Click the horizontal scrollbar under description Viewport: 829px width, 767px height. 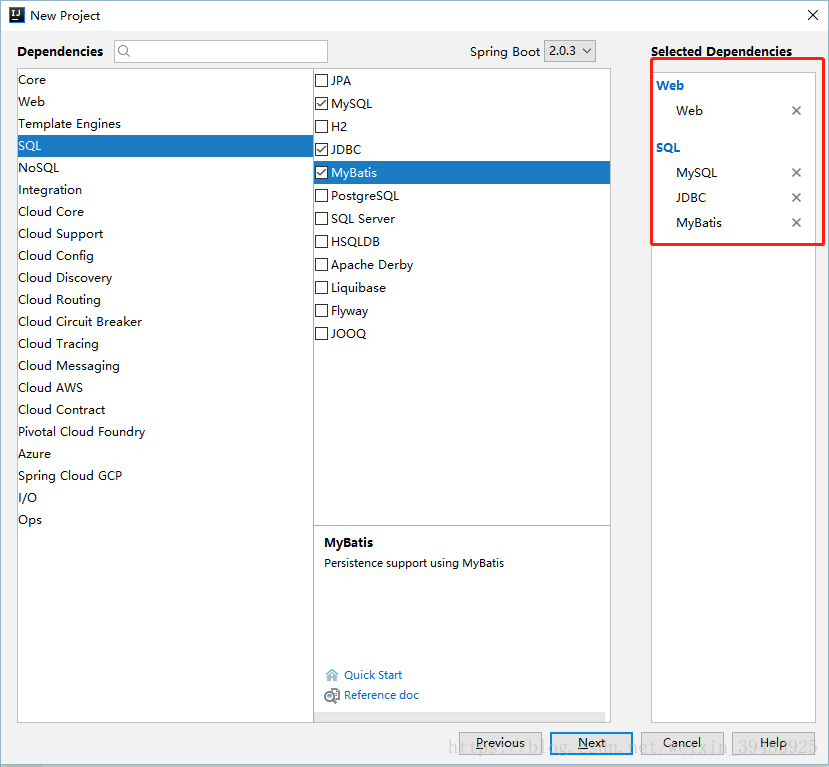[x=459, y=717]
